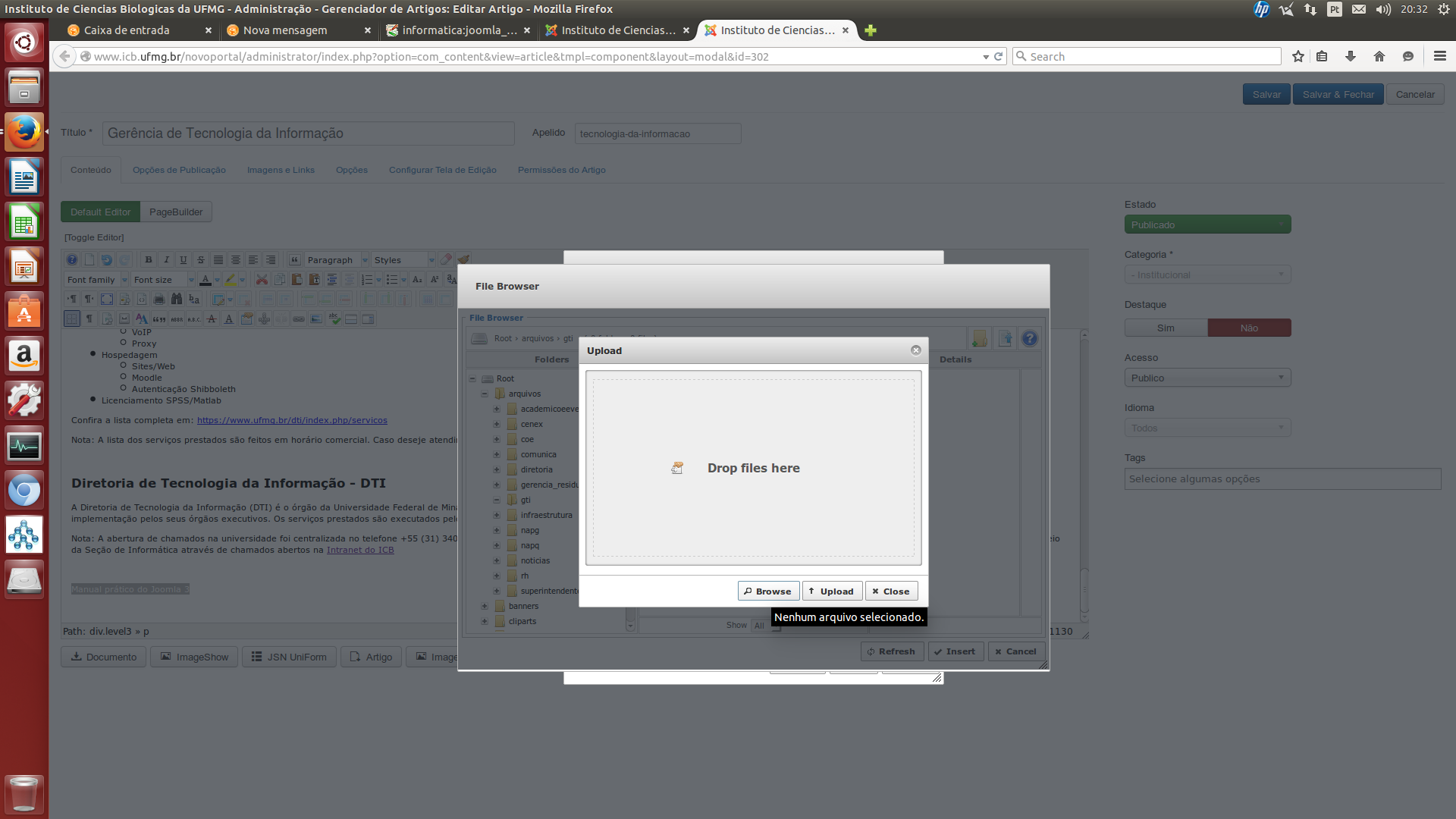Collapse the arquivos folder node
Viewport: 1456px width, 819px height.
(x=485, y=394)
